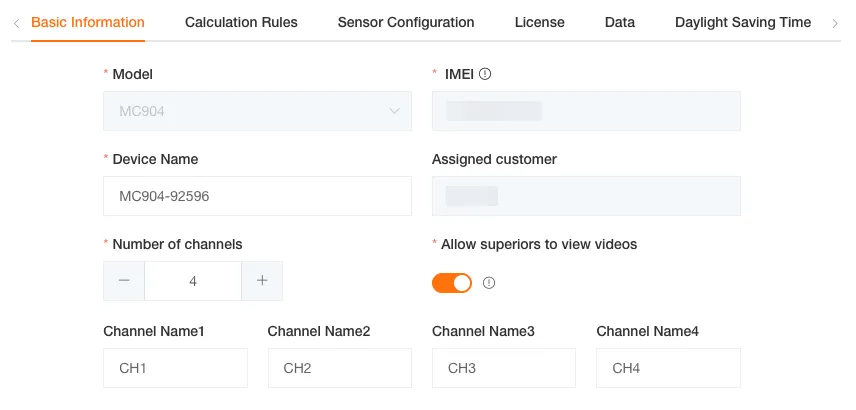This screenshot has height=410, width=856.
Task: Open the Model dropdown
Action: point(257,111)
